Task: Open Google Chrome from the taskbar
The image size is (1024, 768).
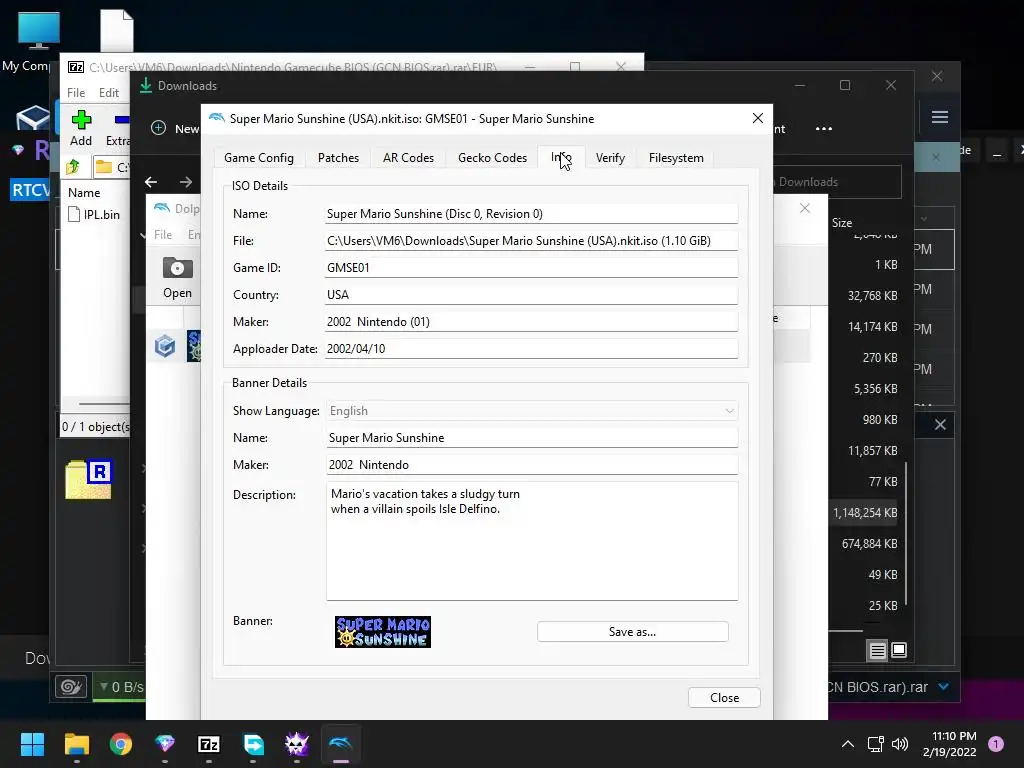Action: (x=121, y=744)
